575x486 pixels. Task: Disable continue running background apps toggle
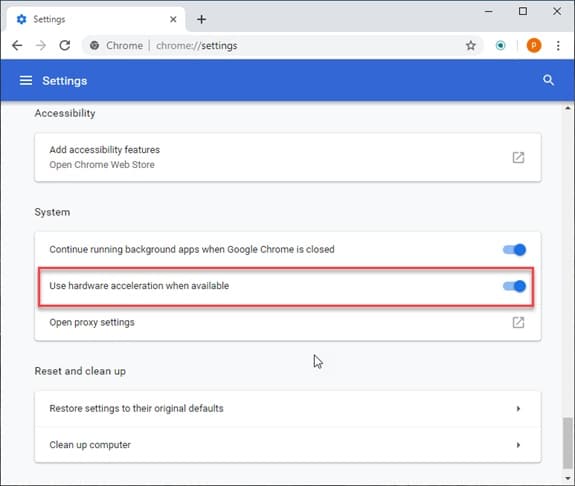[514, 250]
